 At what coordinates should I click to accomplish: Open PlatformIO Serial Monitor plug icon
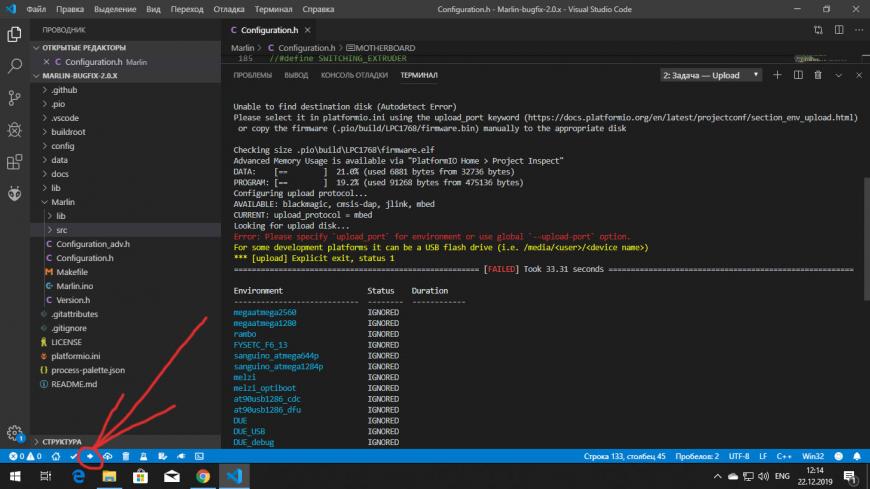click(181, 456)
